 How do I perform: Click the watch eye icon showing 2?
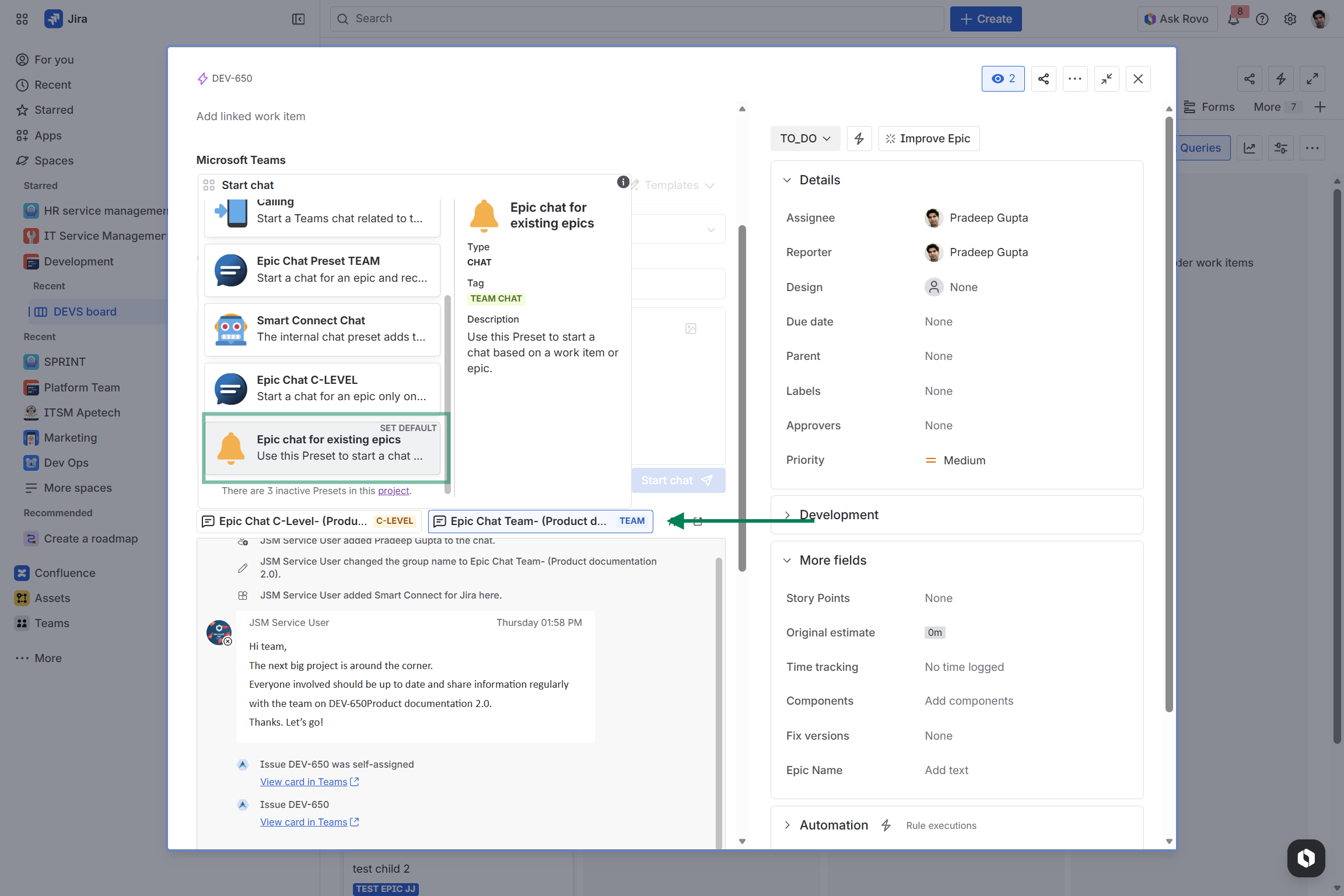point(1003,79)
